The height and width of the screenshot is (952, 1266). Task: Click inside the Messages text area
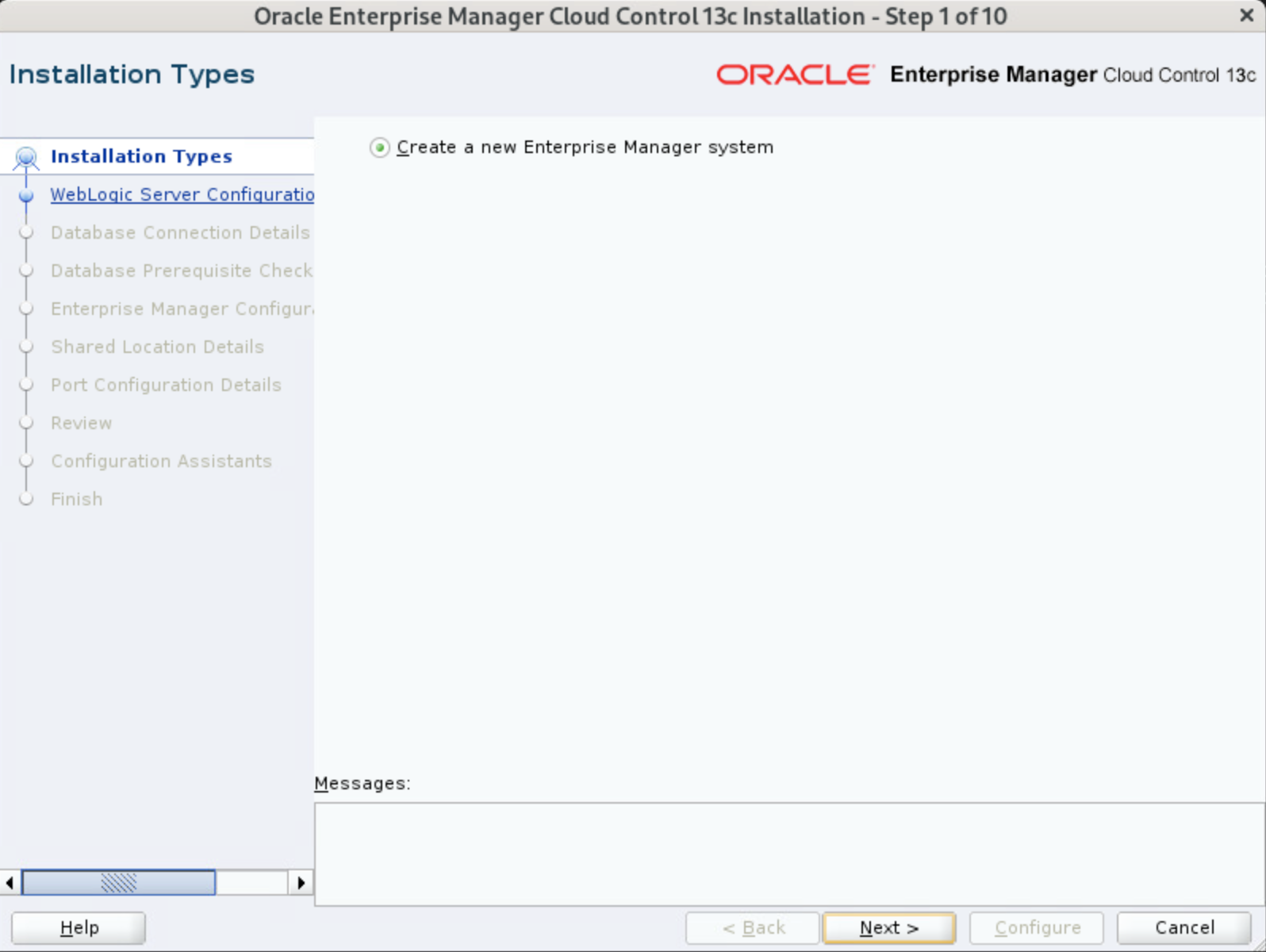(x=789, y=854)
